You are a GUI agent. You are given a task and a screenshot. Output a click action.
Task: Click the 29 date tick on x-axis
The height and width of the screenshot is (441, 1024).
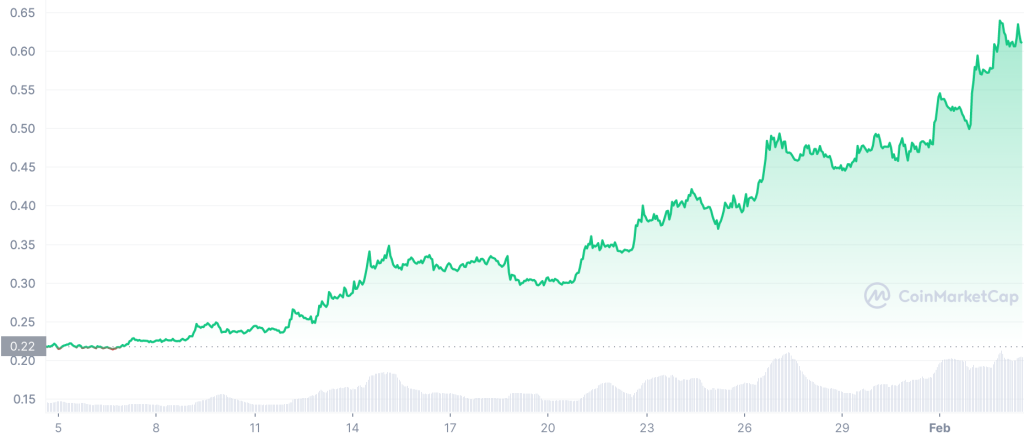[x=842, y=428]
